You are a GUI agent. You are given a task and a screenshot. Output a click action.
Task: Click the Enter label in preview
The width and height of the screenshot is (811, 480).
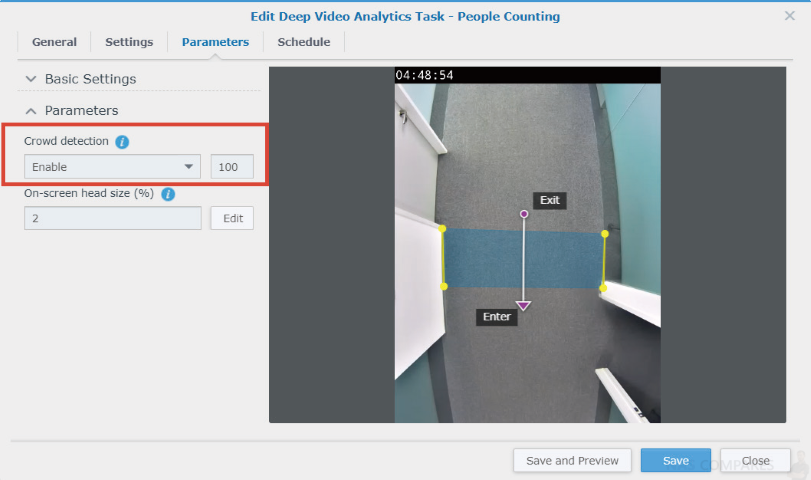(x=497, y=317)
